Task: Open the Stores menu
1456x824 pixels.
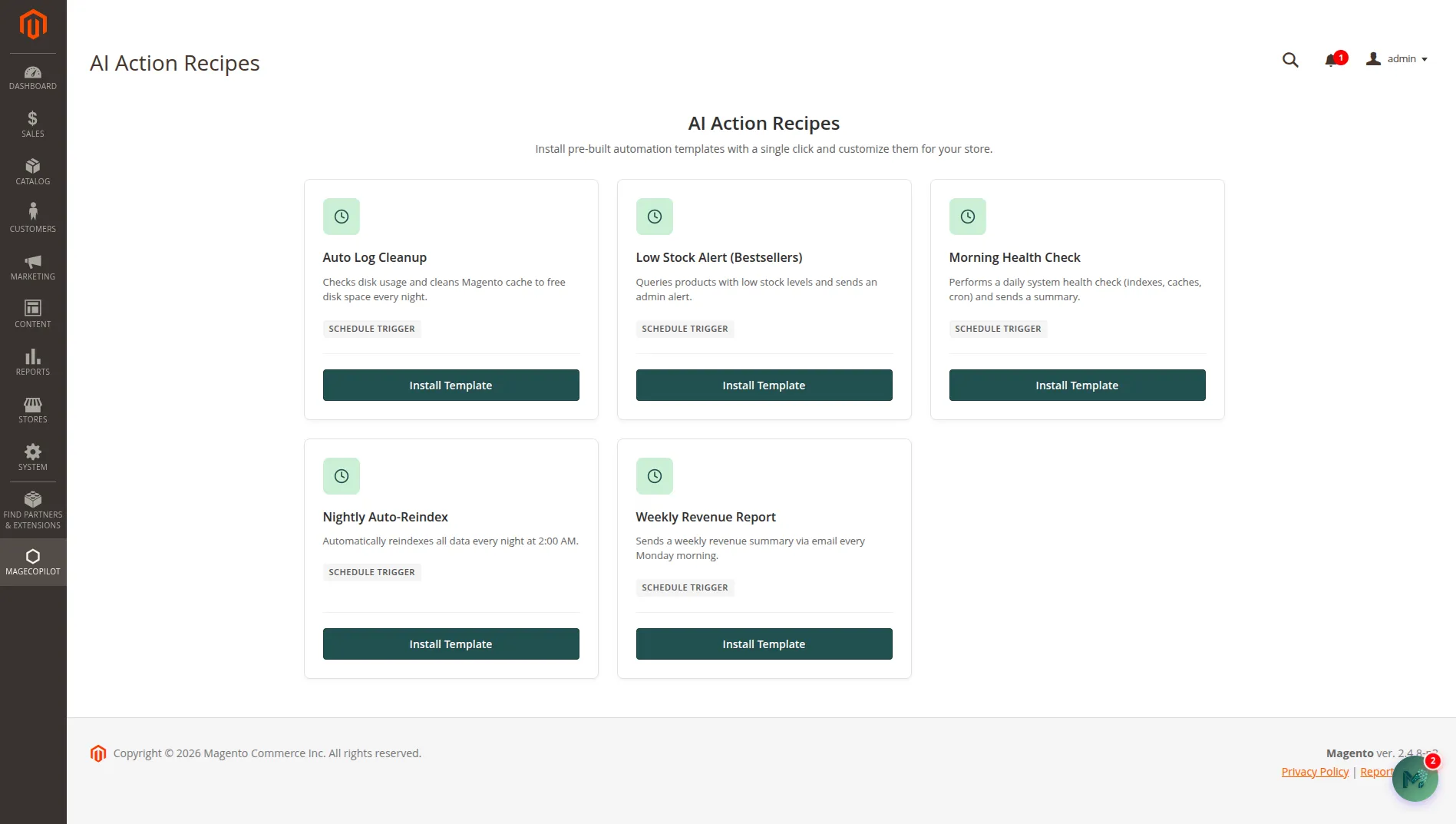Action: [33, 410]
